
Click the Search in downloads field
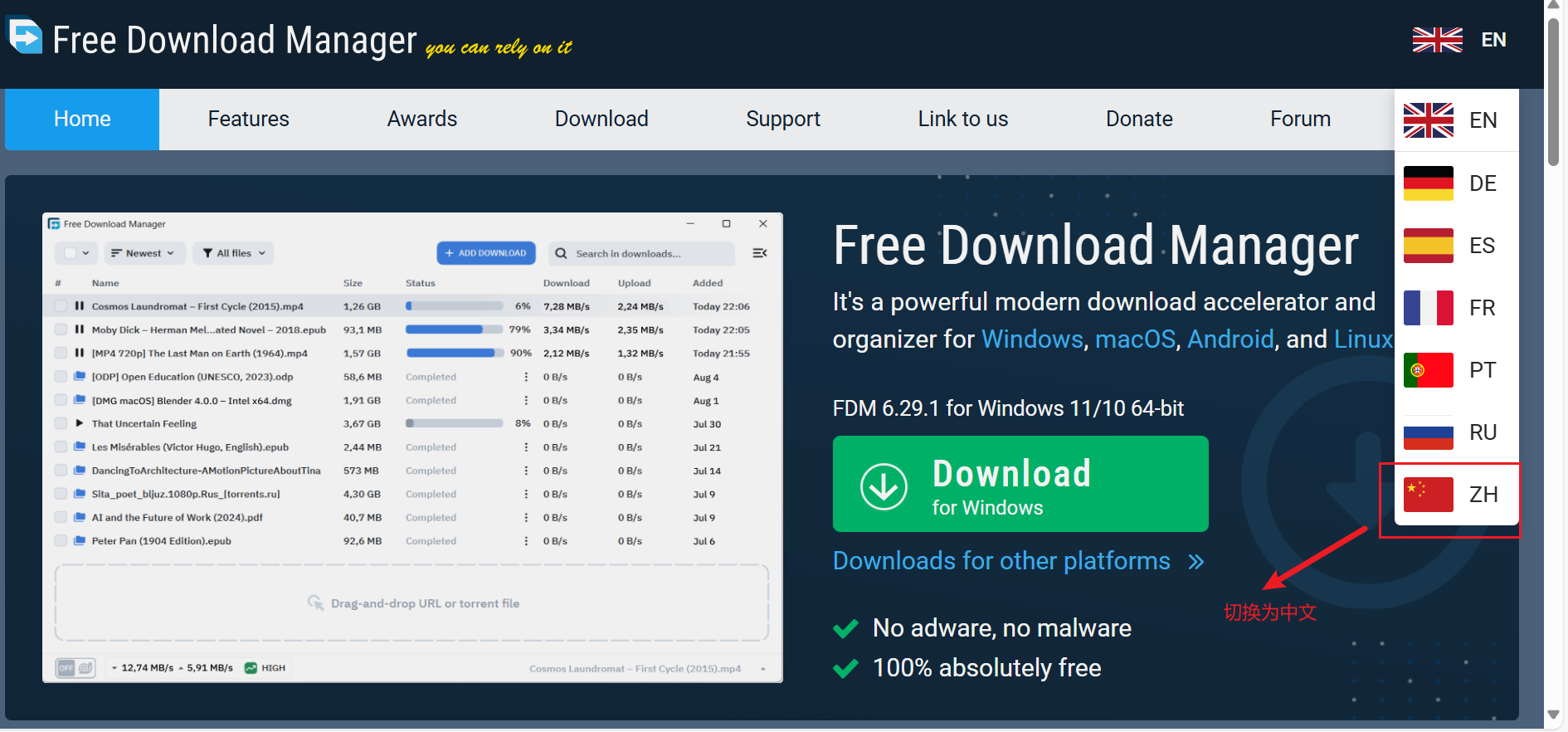point(641,253)
